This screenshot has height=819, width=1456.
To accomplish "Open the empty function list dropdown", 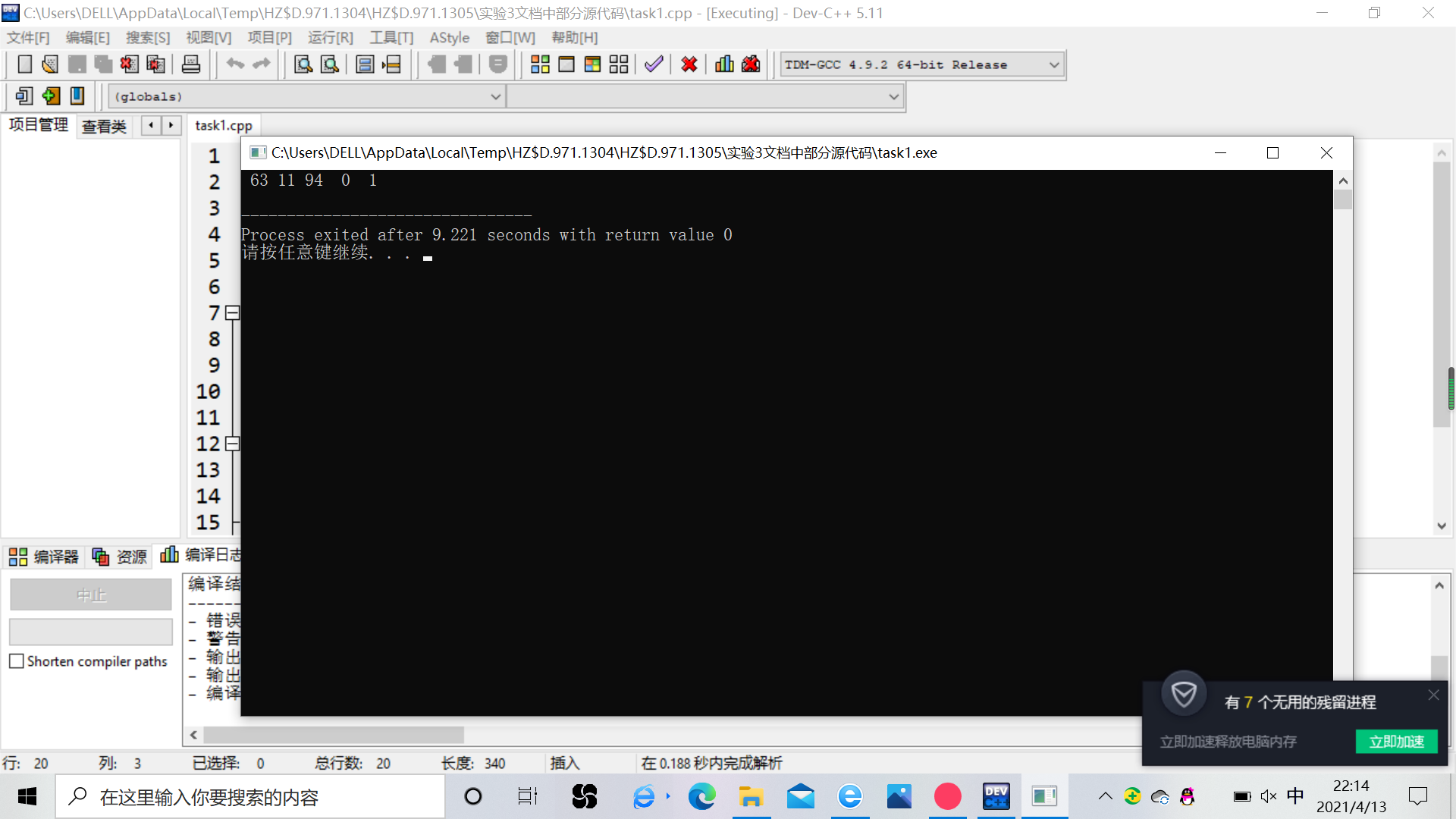I will point(893,97).
